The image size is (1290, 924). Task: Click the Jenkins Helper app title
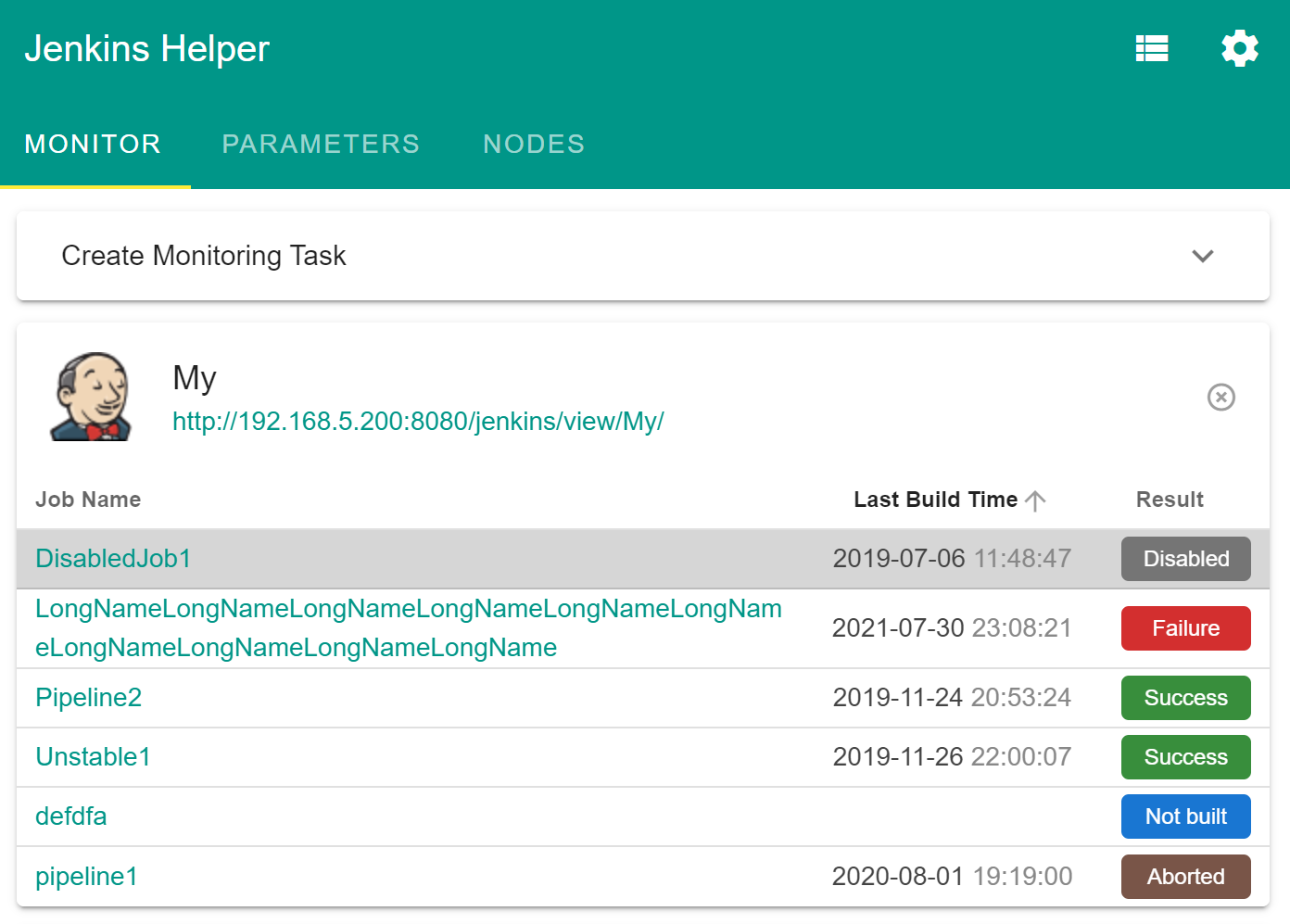[146, 49]
